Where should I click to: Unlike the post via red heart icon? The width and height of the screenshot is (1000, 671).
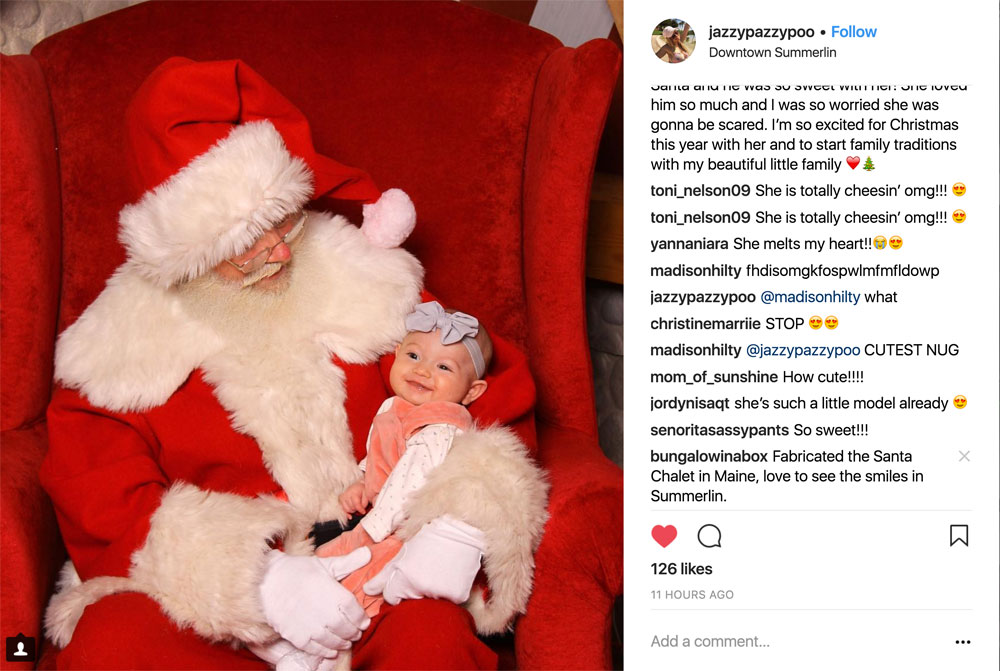664,536
